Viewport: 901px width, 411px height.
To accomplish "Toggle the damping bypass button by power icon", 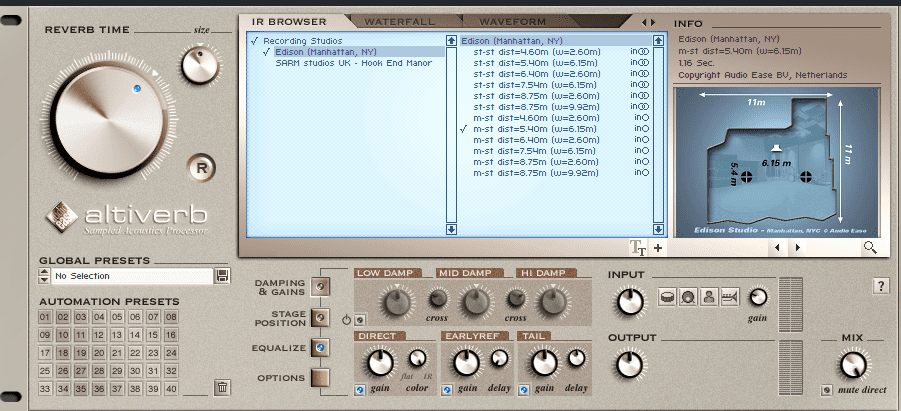I will tap(360, 320).
